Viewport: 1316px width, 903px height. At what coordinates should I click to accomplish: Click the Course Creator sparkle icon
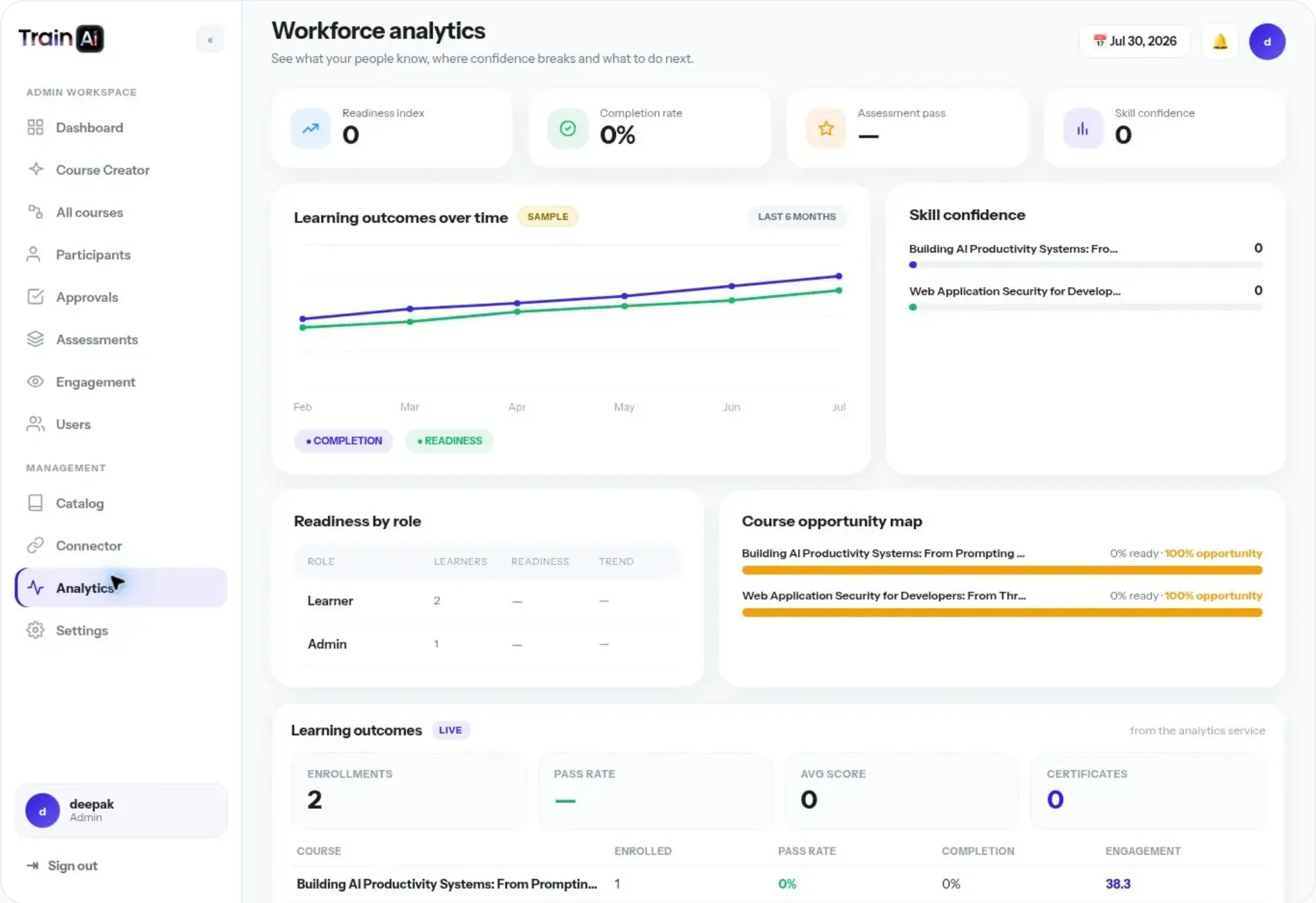pos(36,169)
